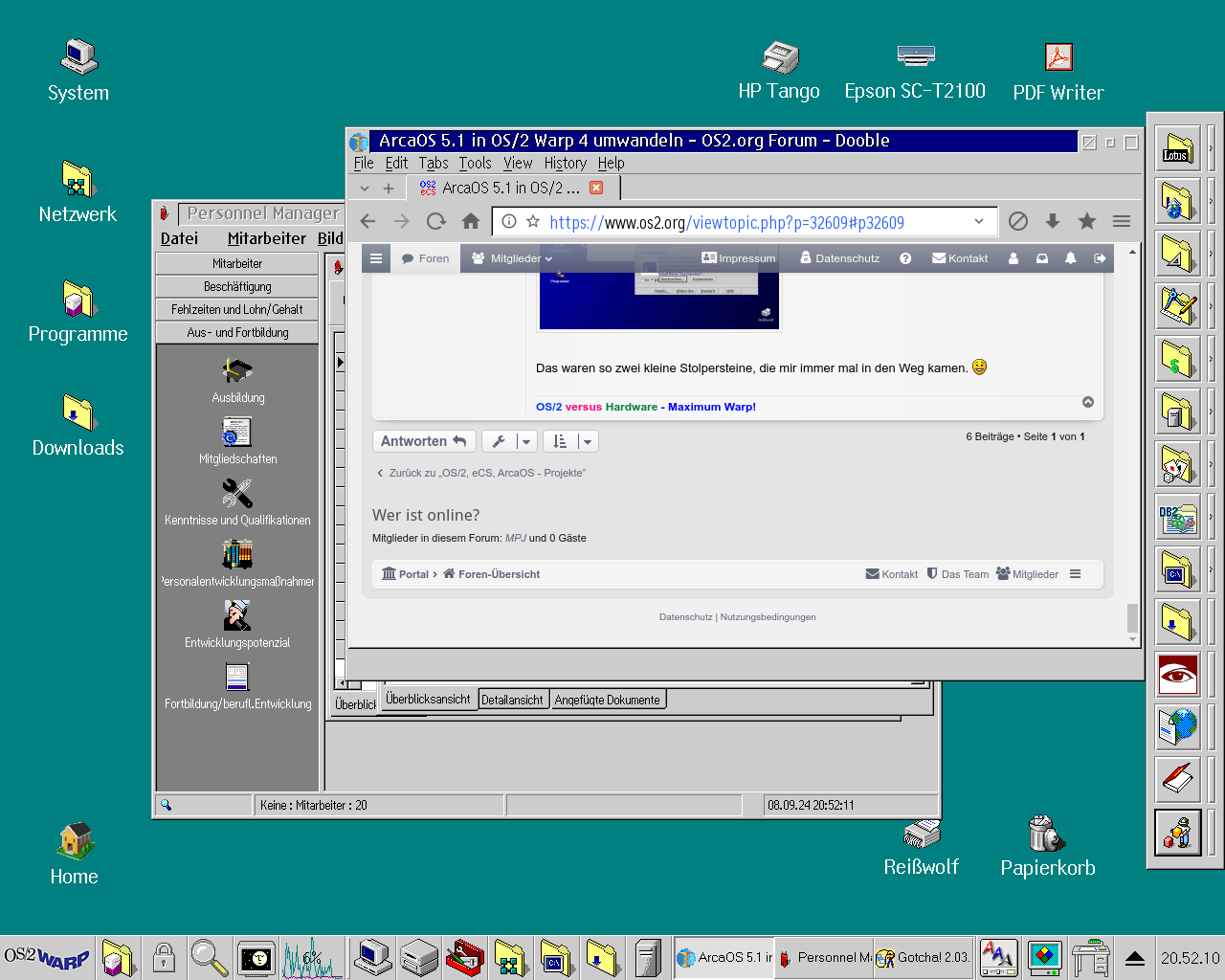Open the System desktop icon
The height and width of the screenshot is (980, 1225).
pos(78,57)
